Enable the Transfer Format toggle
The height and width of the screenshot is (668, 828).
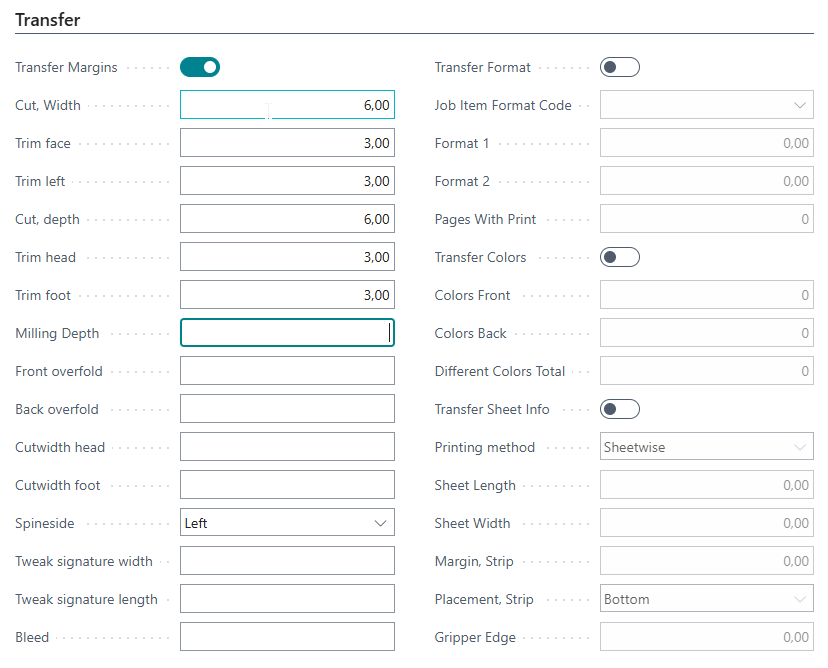(x=619, y=67)
